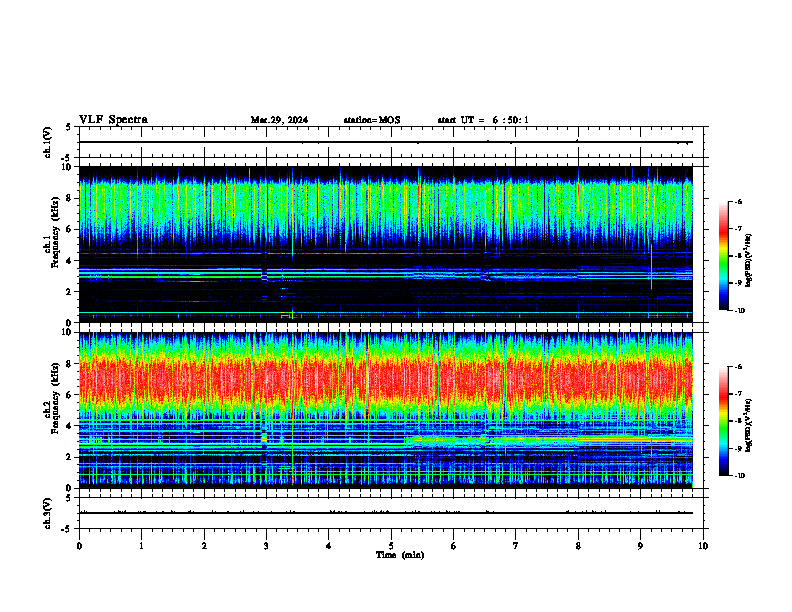Screen dimensions: 792x612
Task: Click the "station=MOS" header label
Action: pos(372,120)
